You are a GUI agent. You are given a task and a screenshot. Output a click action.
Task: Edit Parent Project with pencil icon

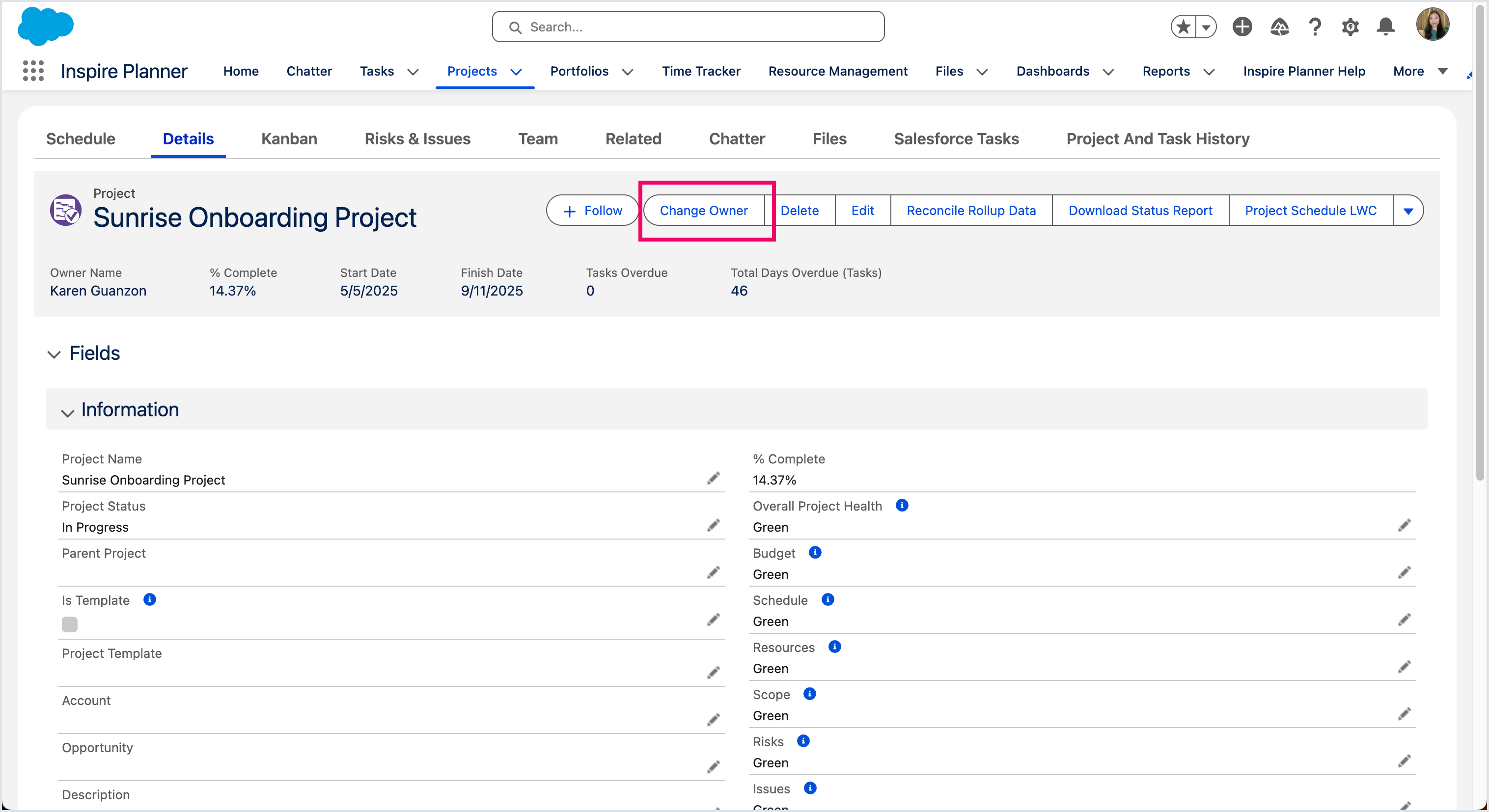tap(713, 573)
